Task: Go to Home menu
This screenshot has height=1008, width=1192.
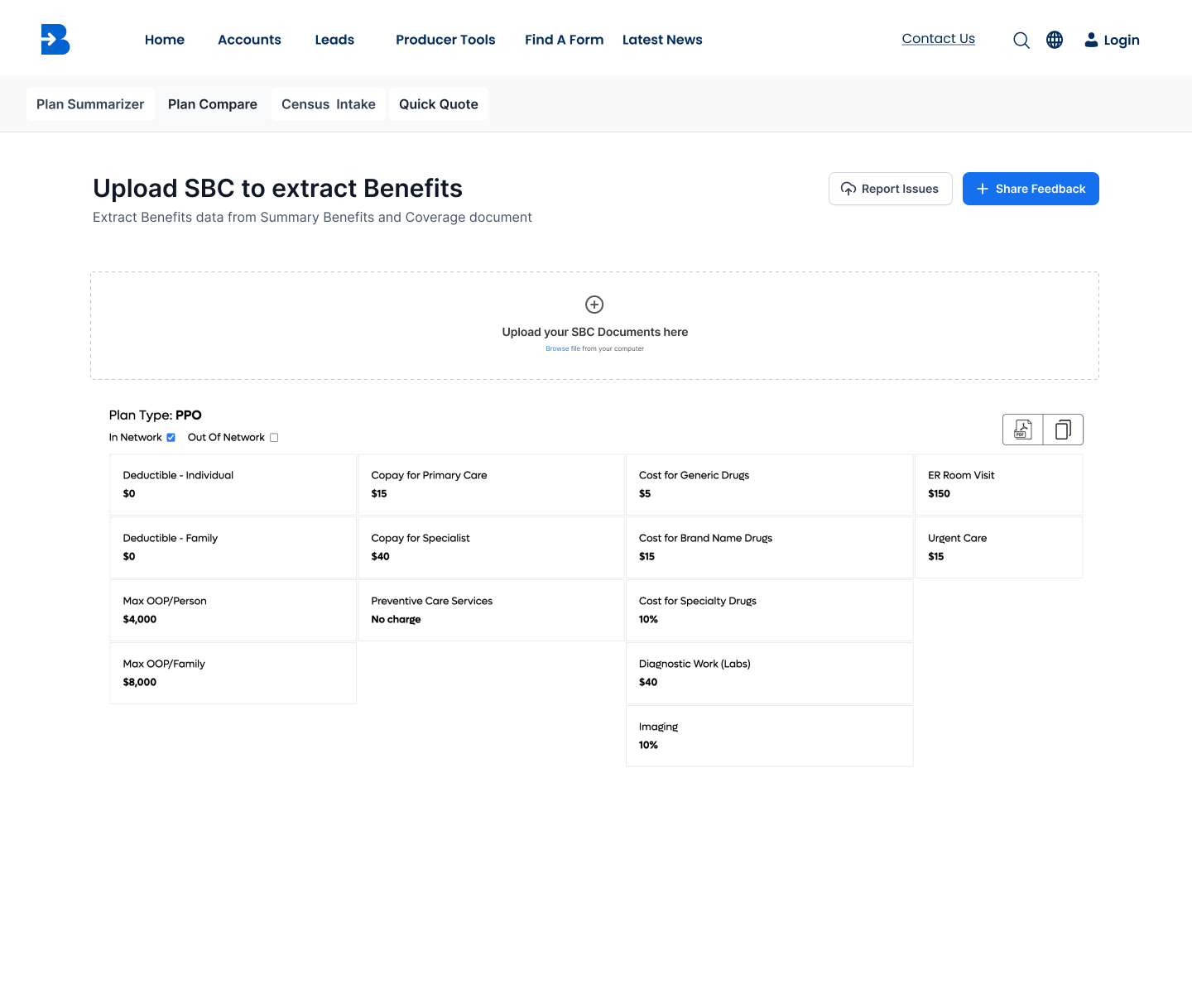Action: point(165,40)
